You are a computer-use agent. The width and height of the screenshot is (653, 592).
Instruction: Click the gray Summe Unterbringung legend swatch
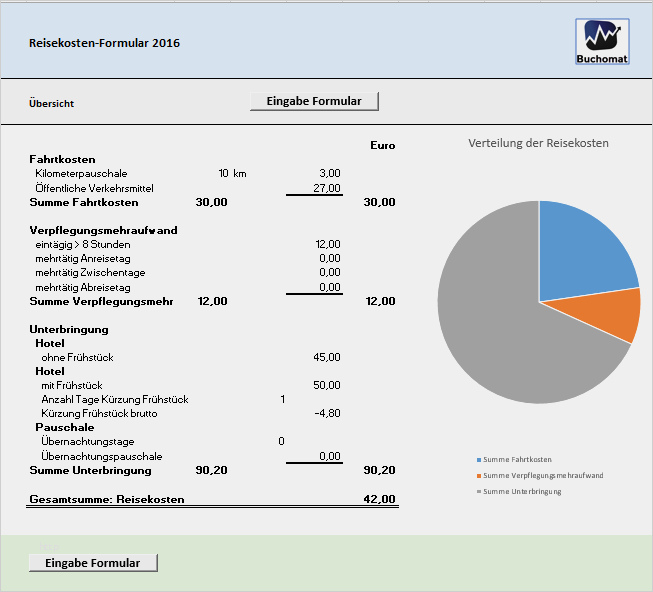[x=479, y=491]
